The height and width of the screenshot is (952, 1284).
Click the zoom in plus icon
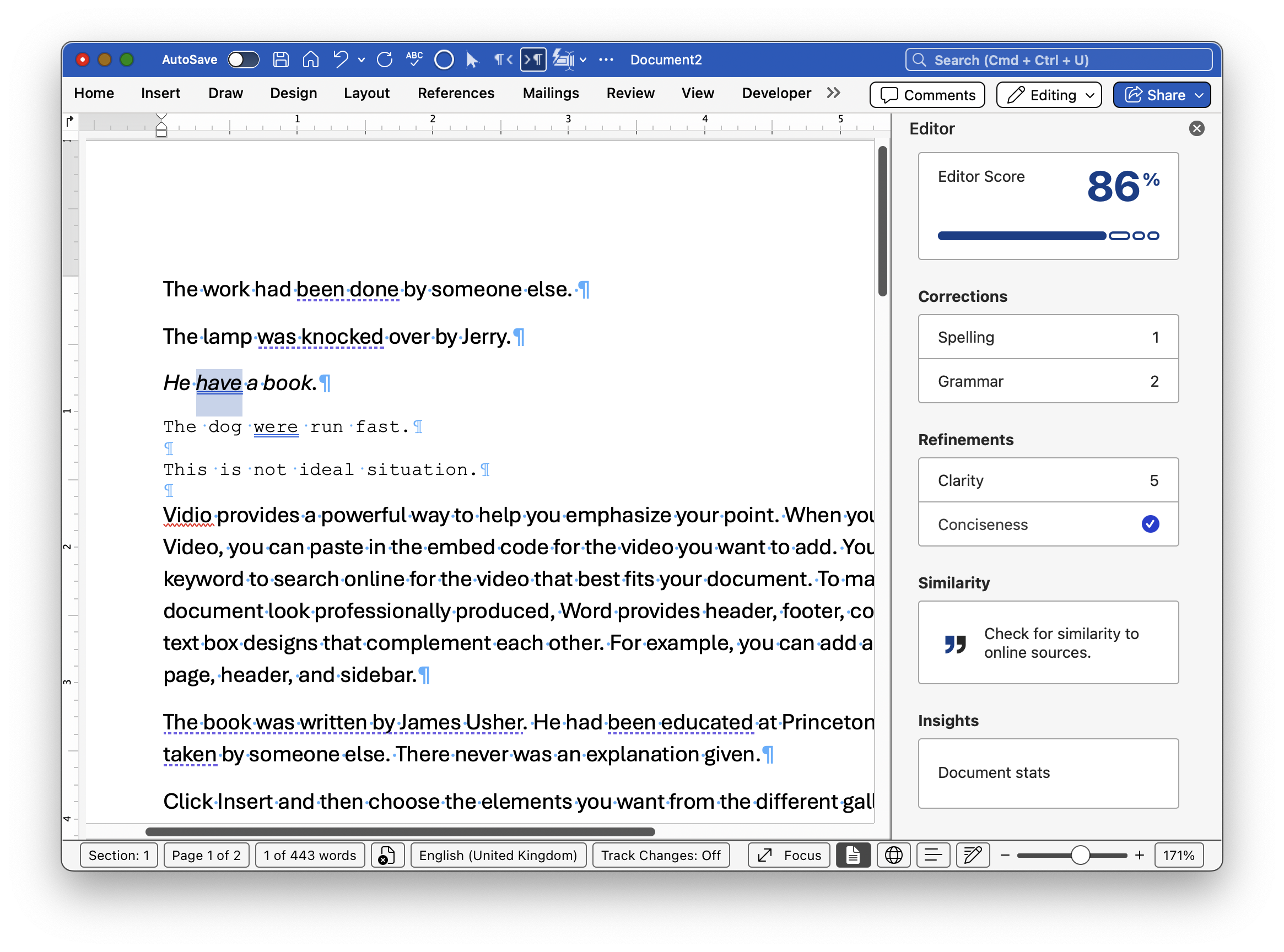(x=1140, y=856)
